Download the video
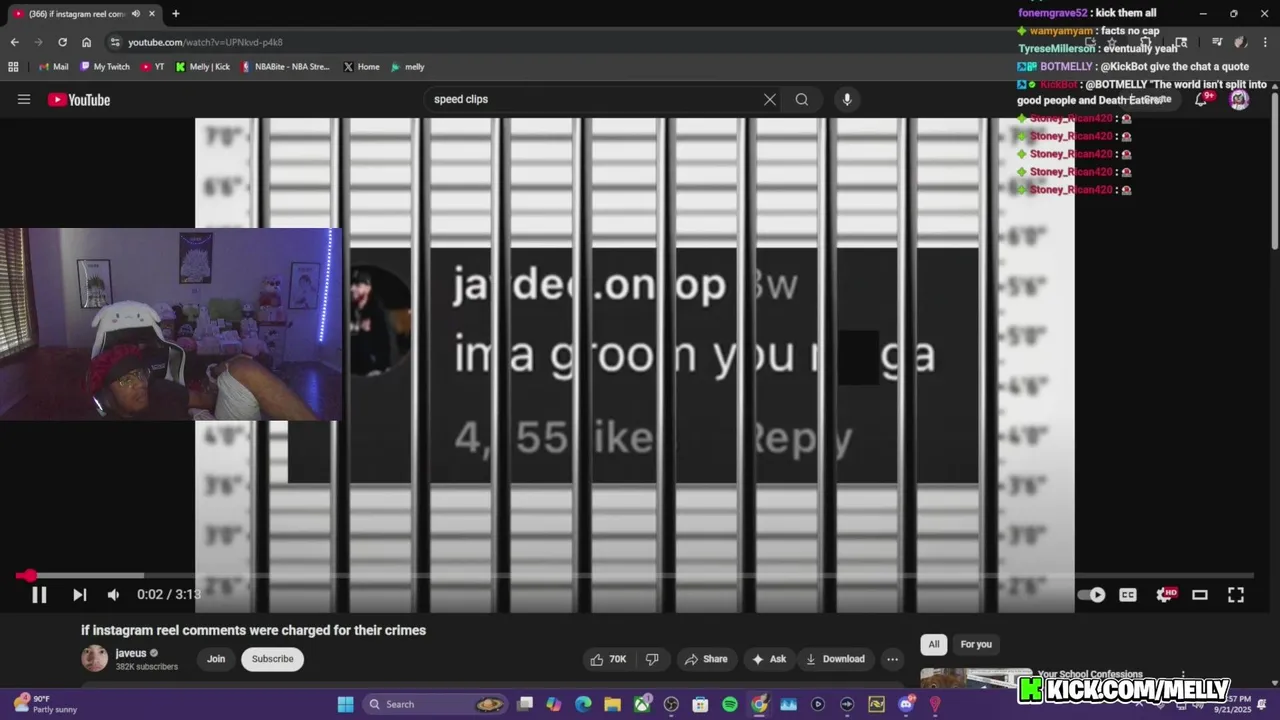Viewport: 1280px width, 720px height. [x=836, y=659]
